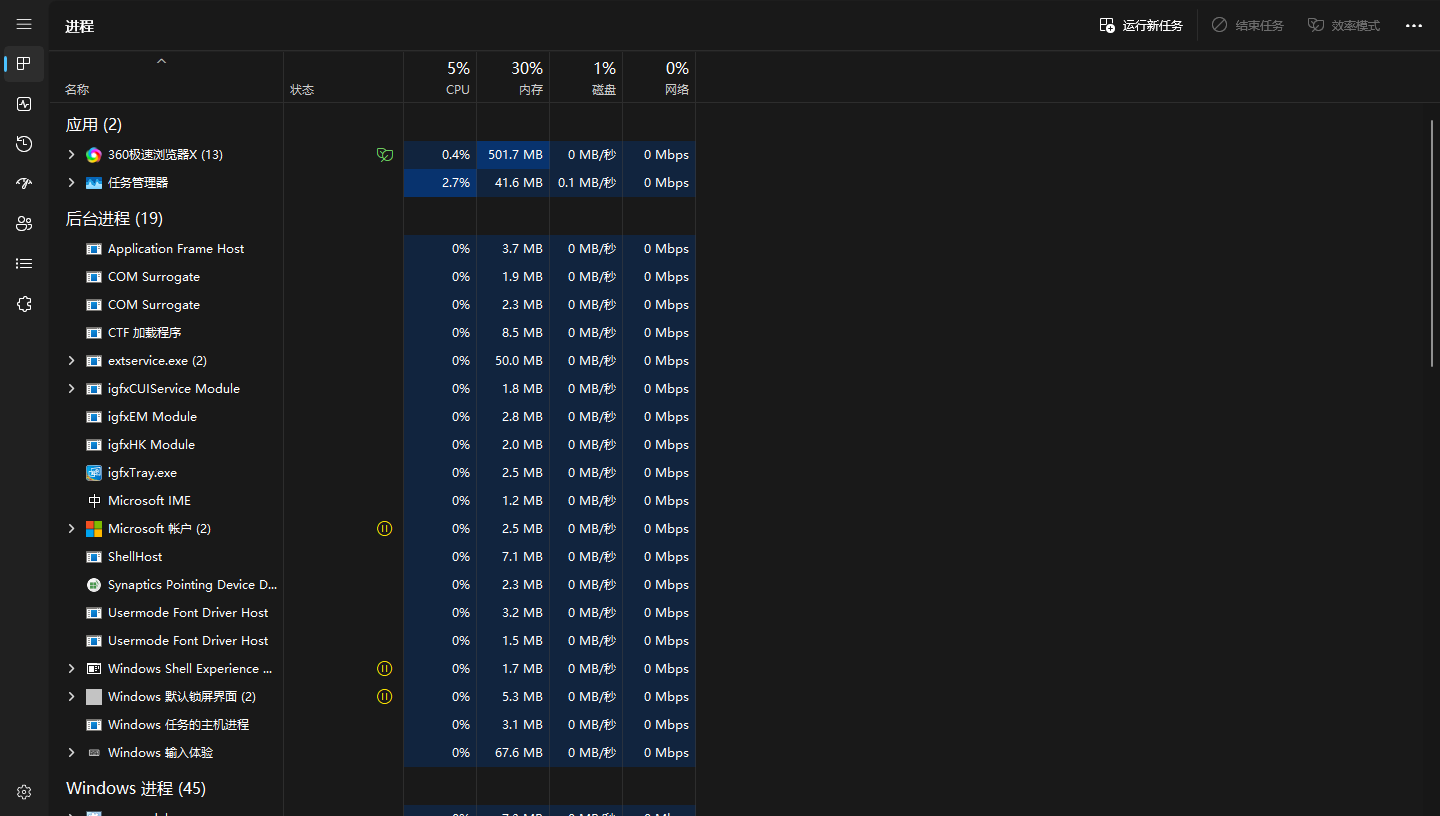Sort processes by the CPU column header
The width and height of the screenshot is (1440, 816).
[x=457, y=78]
